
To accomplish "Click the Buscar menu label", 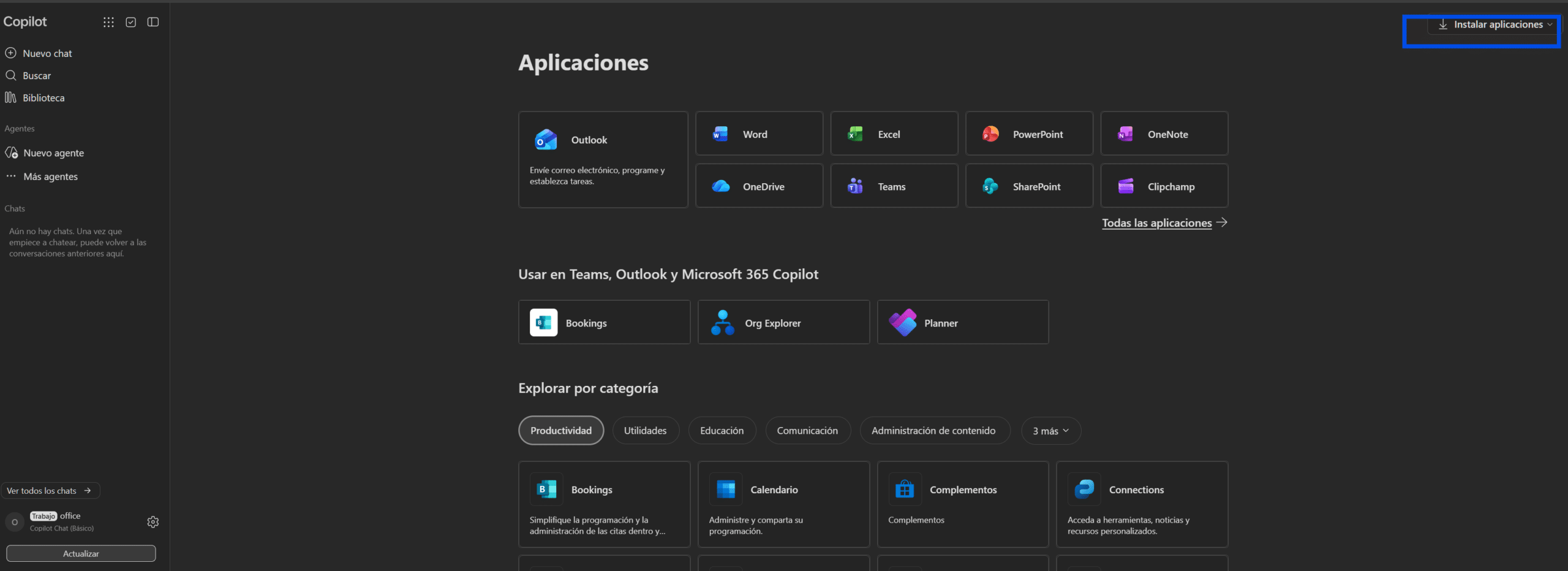I will (37, 75).
